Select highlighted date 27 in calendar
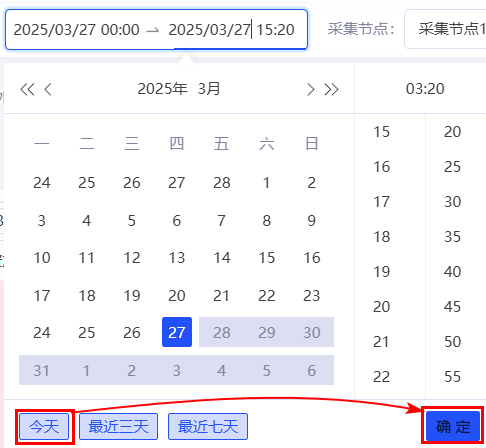Screen dimensions: 486x448 (x=177, y=332)
